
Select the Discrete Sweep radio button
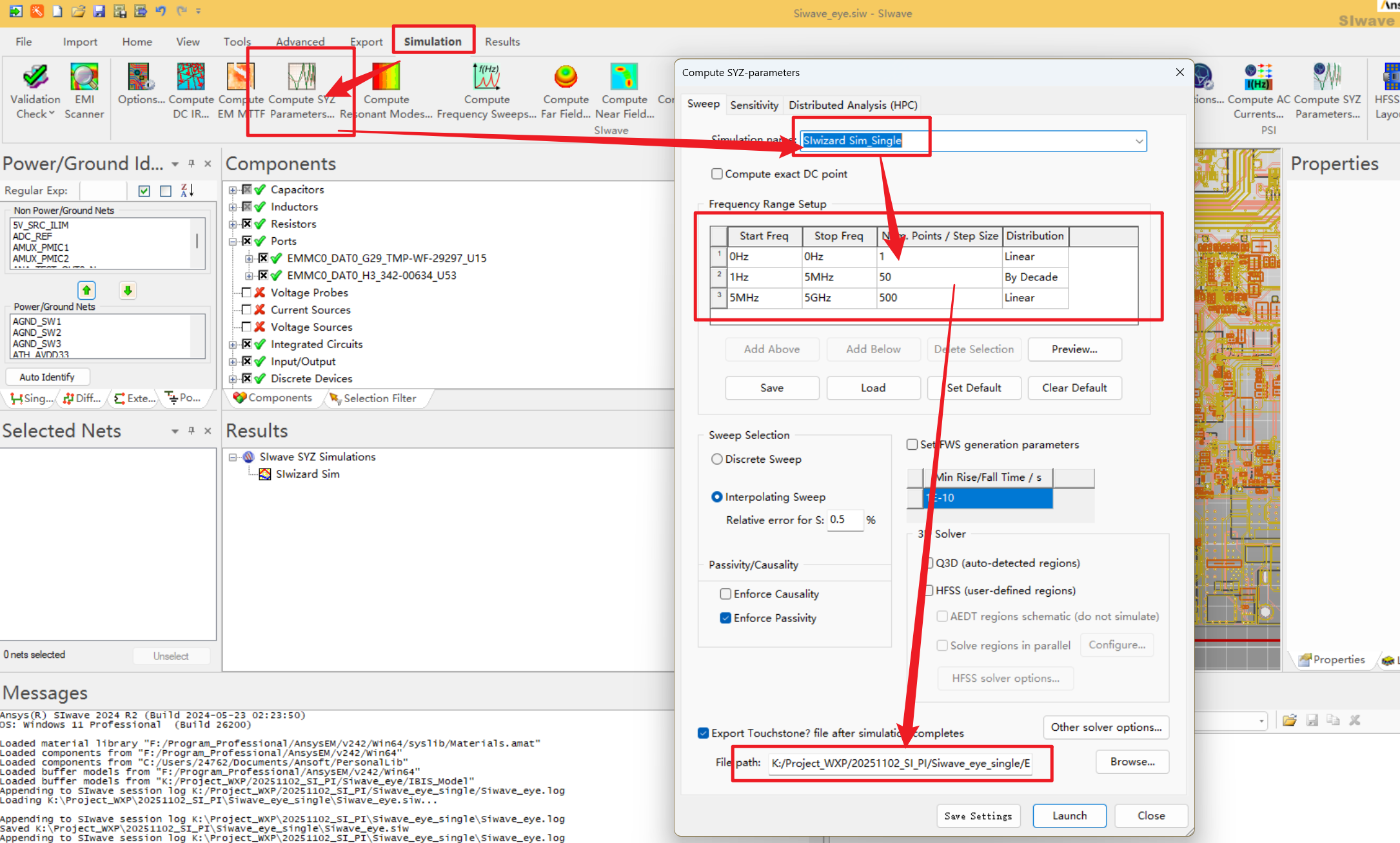[716, 460]
